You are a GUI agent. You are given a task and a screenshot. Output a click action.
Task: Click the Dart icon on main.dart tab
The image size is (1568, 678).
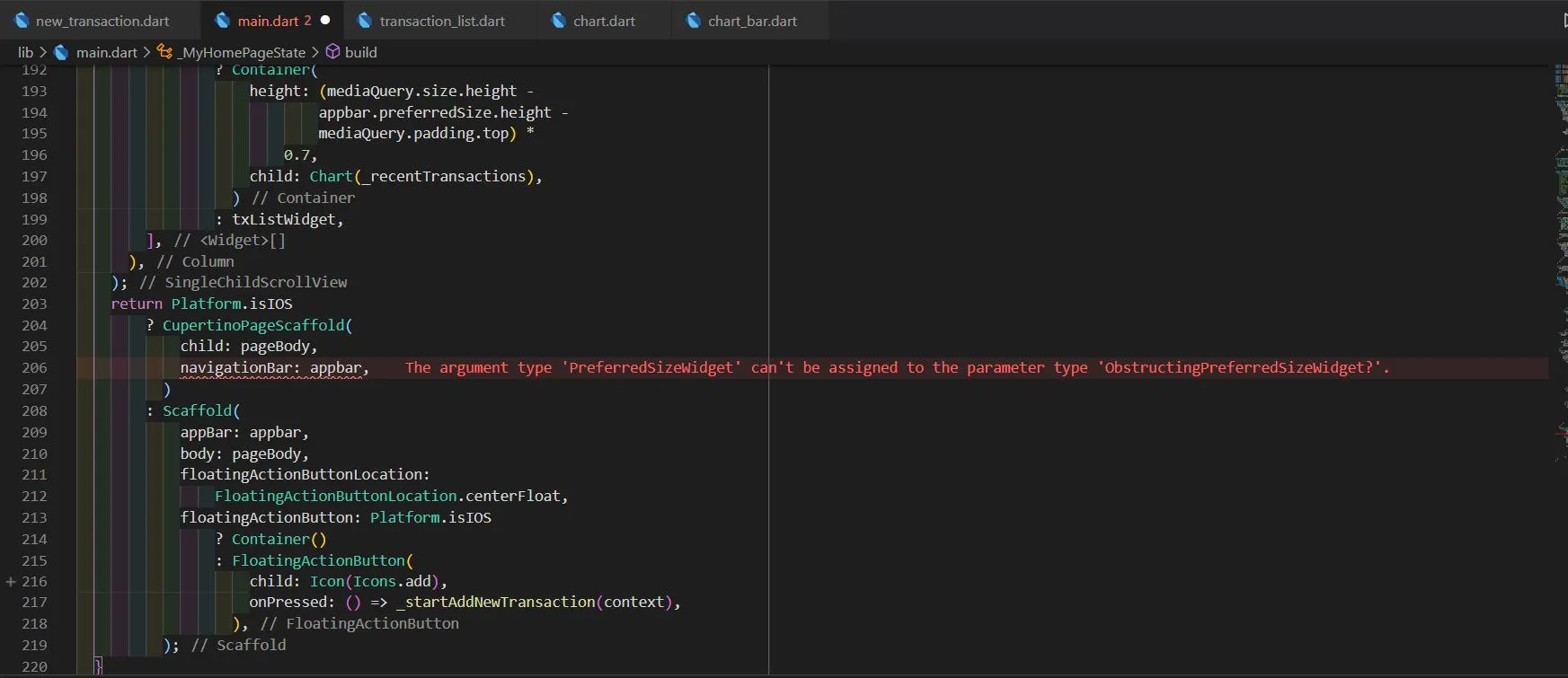point(222,20)
